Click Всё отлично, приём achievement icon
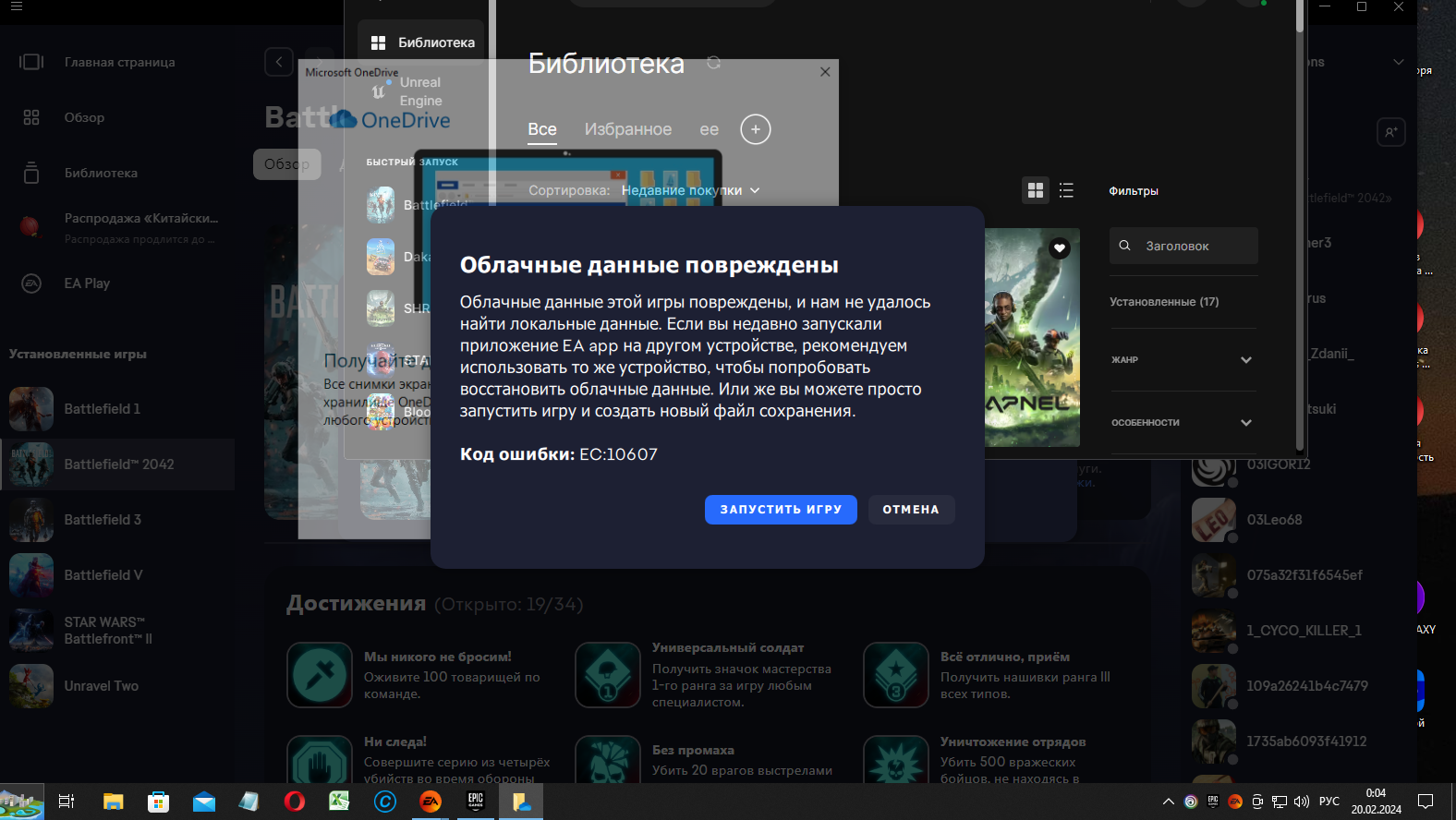Viewport: 1456px width, 820px height. (896, 675)
